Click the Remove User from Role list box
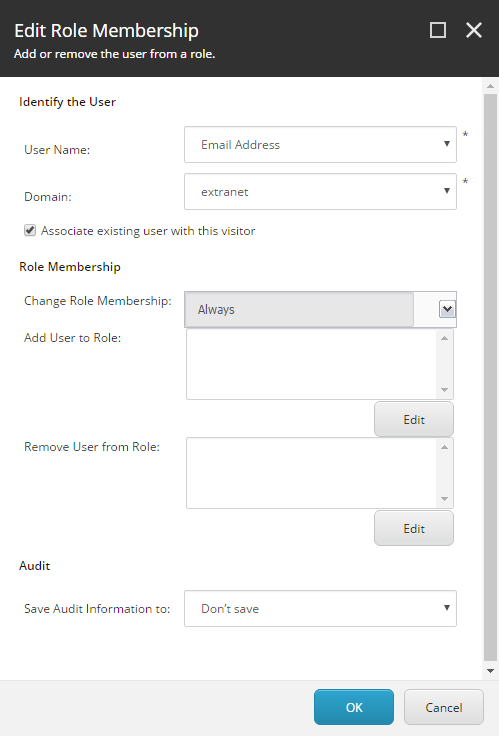 (x=320, y=473)
